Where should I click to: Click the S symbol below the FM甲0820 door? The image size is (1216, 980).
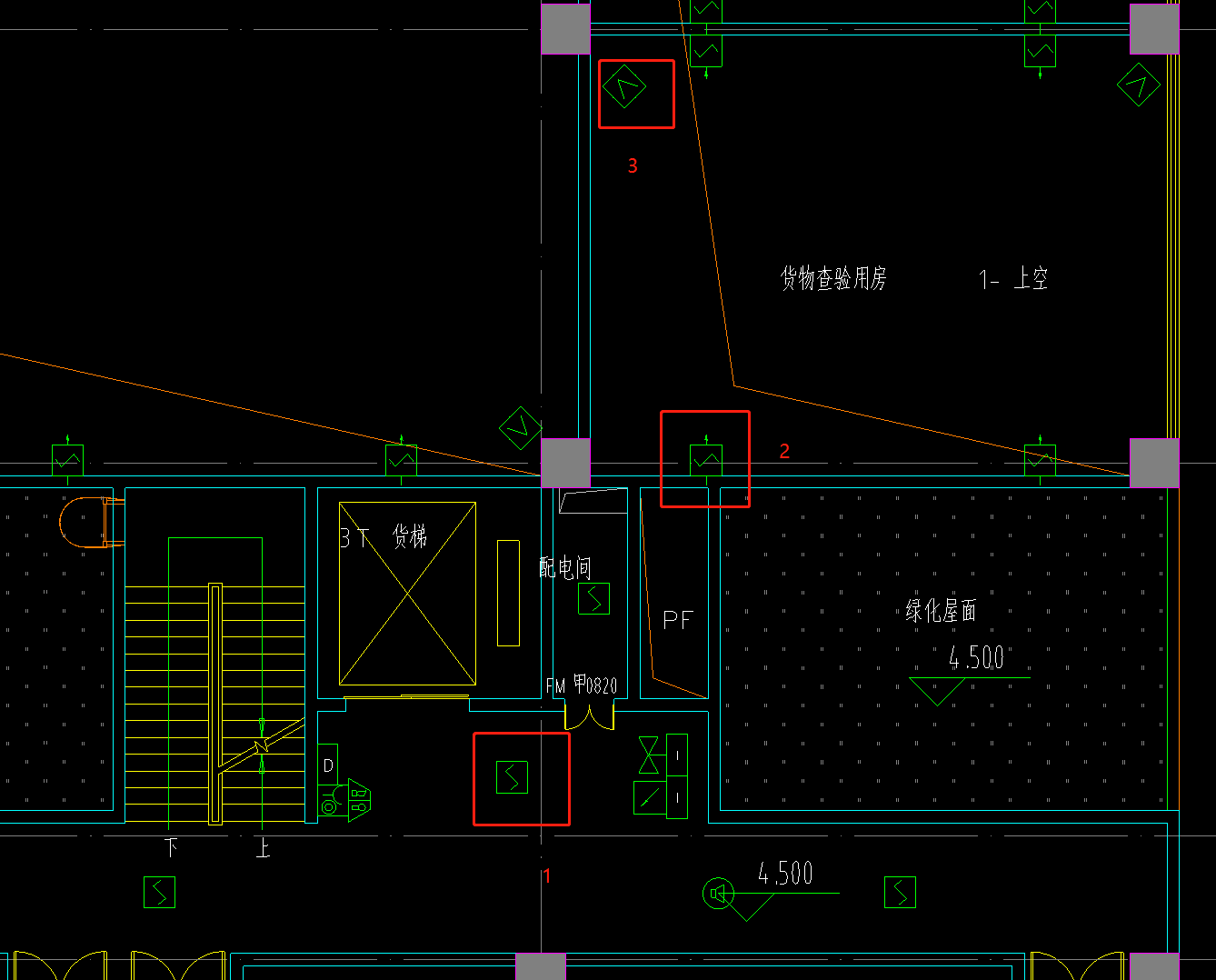coord(512,777)
